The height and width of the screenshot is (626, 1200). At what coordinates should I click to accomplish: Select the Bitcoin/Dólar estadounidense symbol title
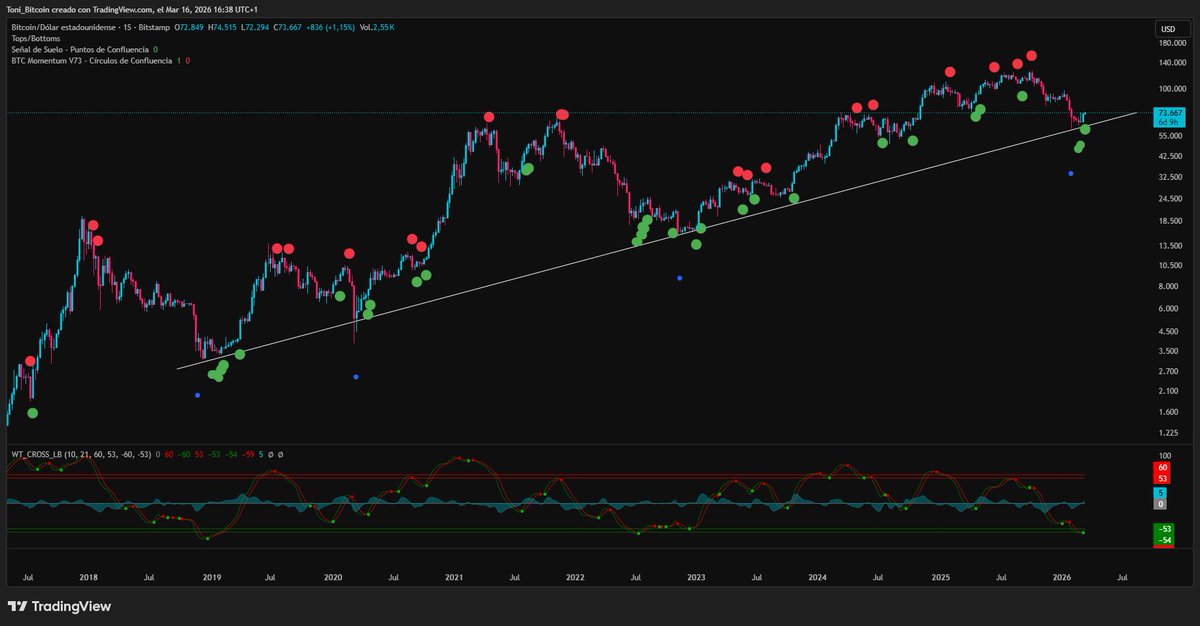coord(65,28)
